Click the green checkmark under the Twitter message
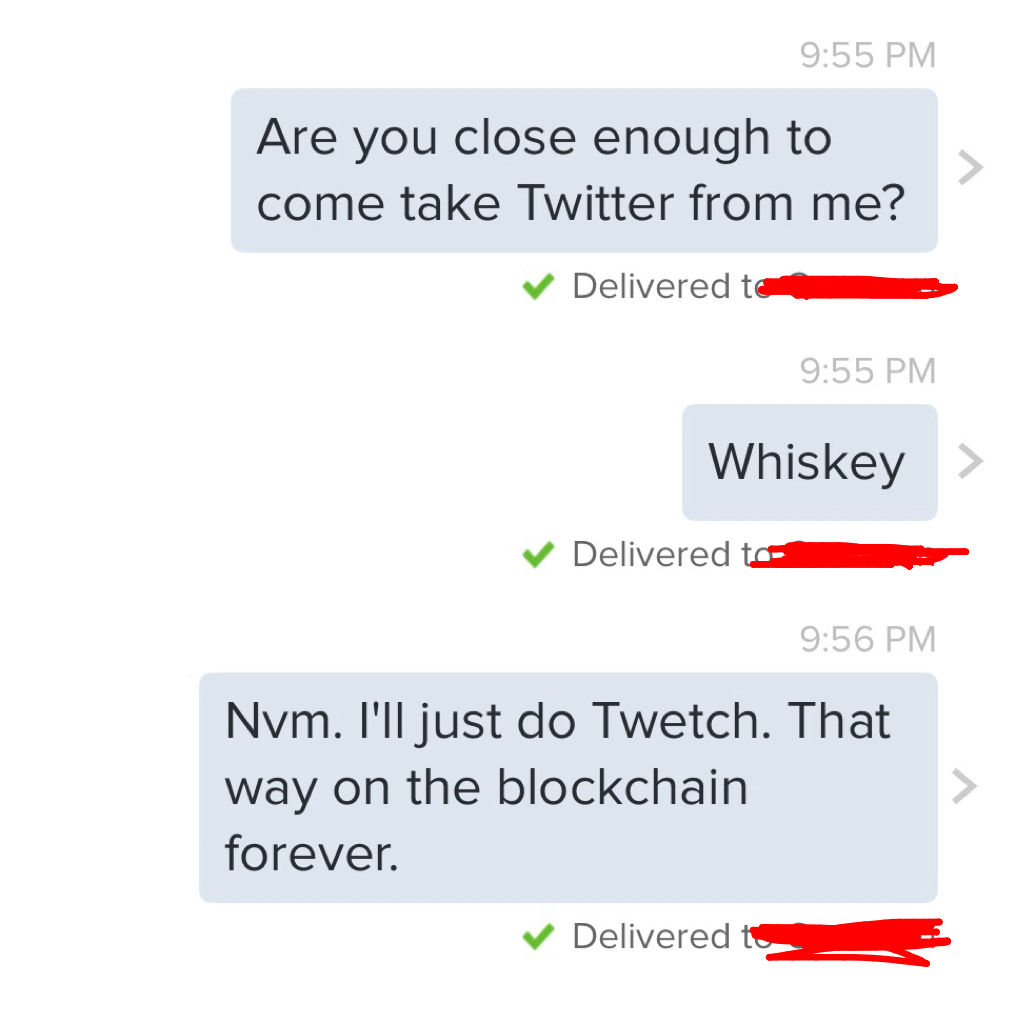 tap(538, 288)
